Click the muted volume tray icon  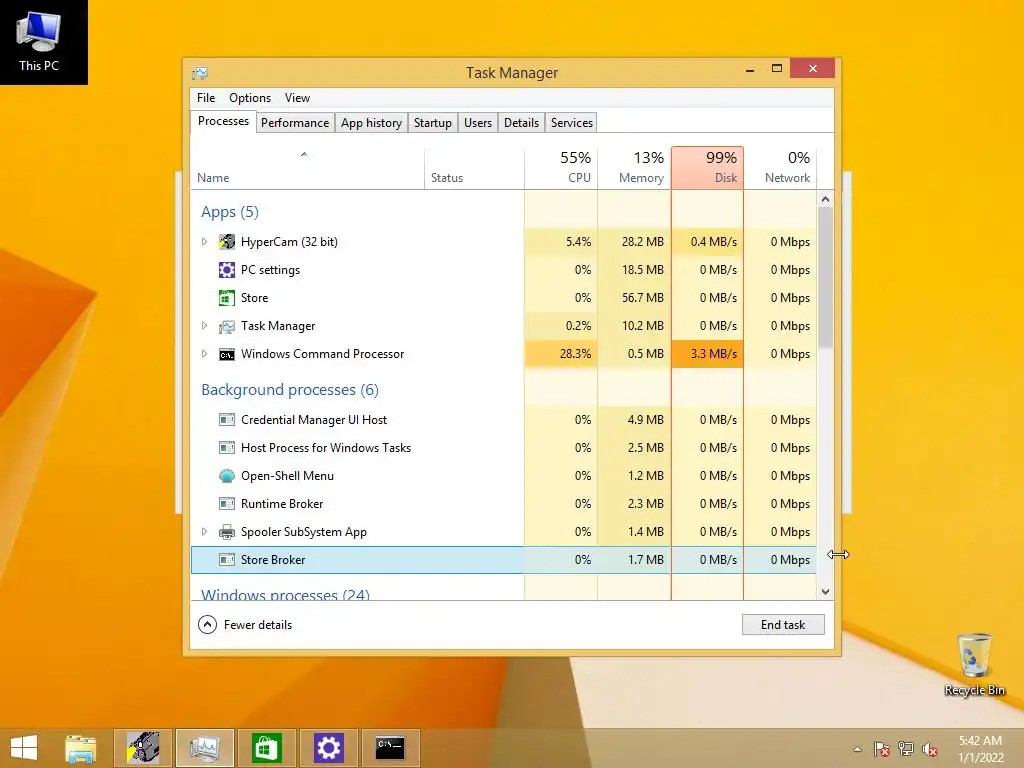(x=929, y=749)
